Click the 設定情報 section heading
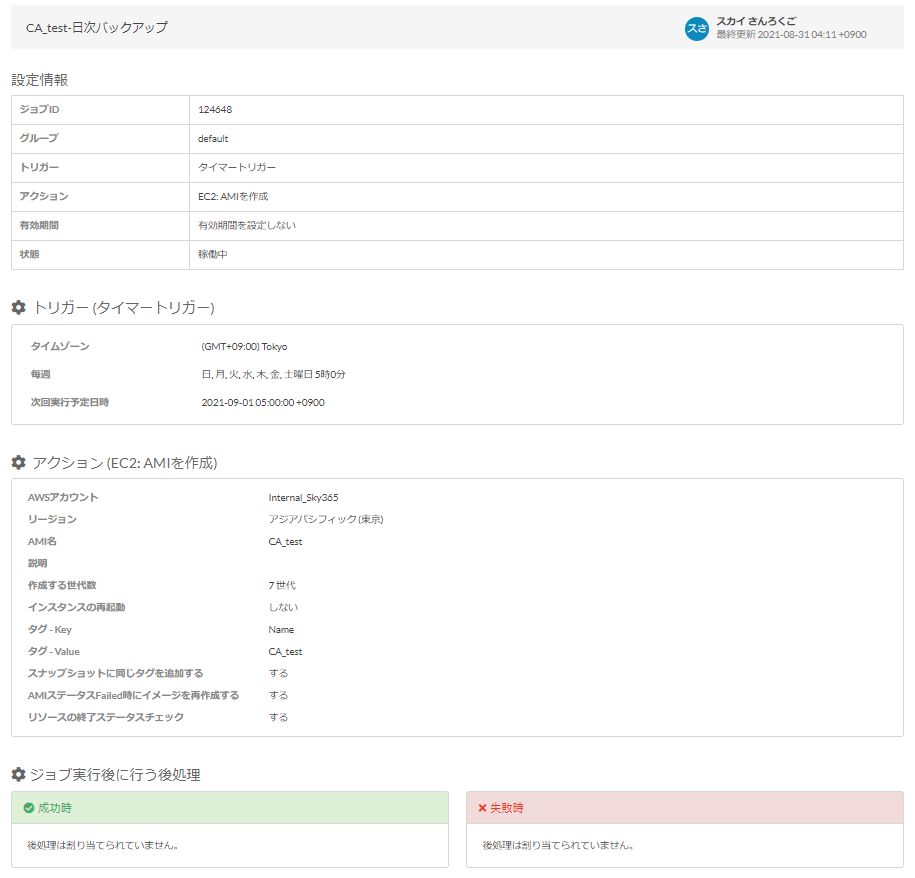Image resolution: width=915 pixels, height=878 pixels. click(40, 80)
